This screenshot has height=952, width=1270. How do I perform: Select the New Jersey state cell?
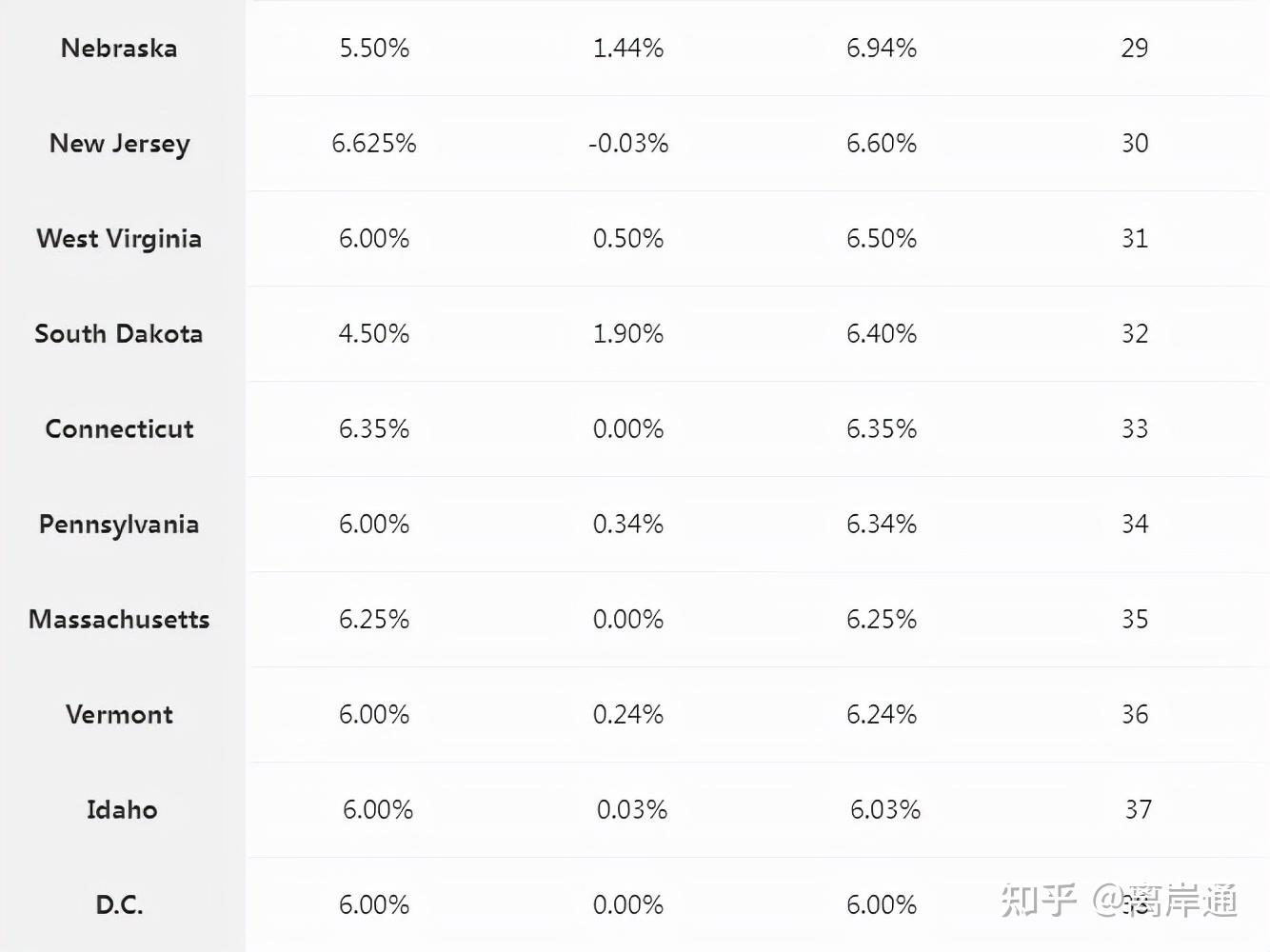[x=120, y=144]
